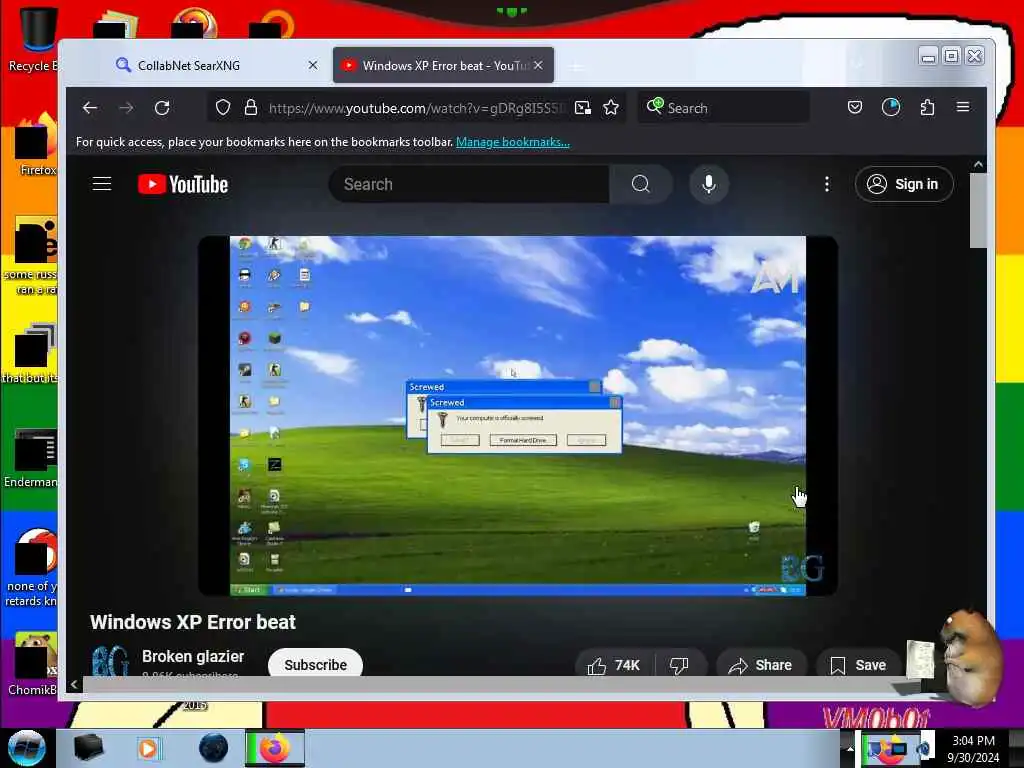Open YouTube guide hamburger menu
1024x768 pixels.
pos(102,184)
